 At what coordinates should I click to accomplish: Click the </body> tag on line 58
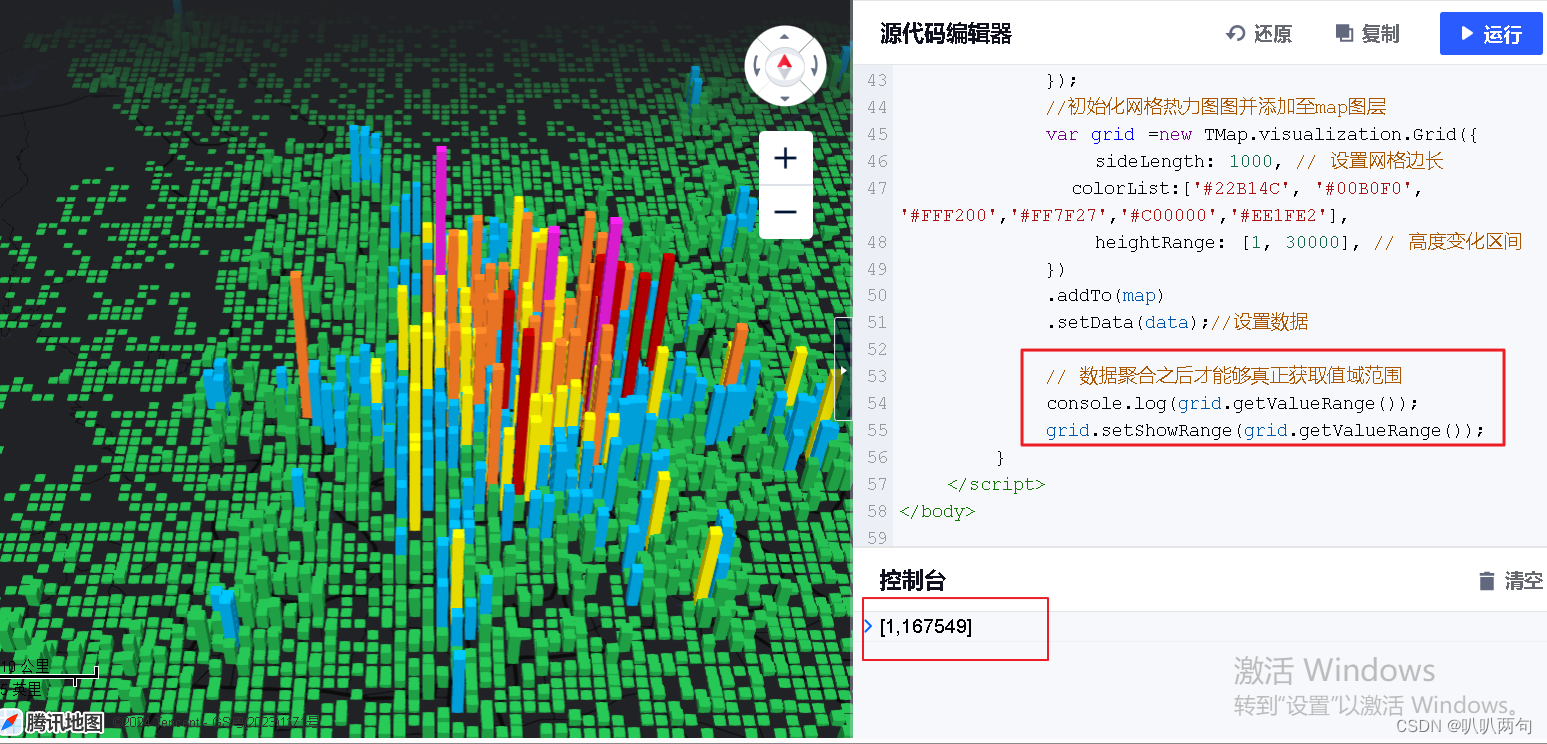tap(937, 511)
